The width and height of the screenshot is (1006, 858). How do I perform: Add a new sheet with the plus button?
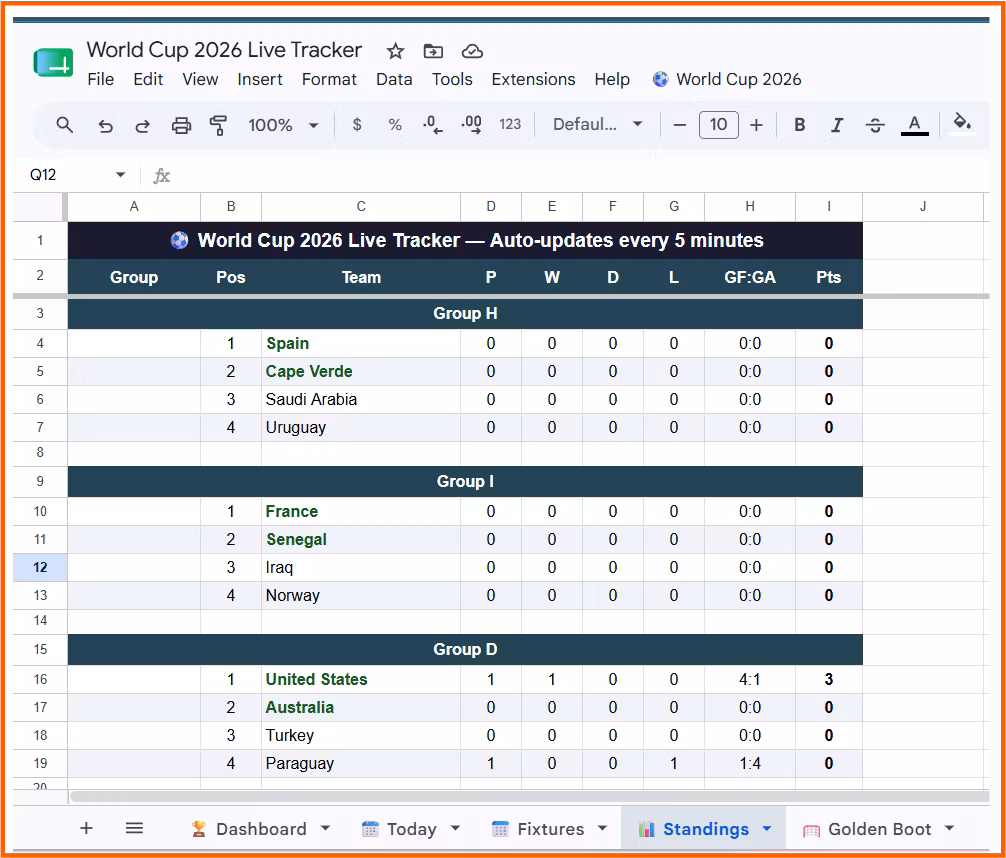[x=87, y=828]
